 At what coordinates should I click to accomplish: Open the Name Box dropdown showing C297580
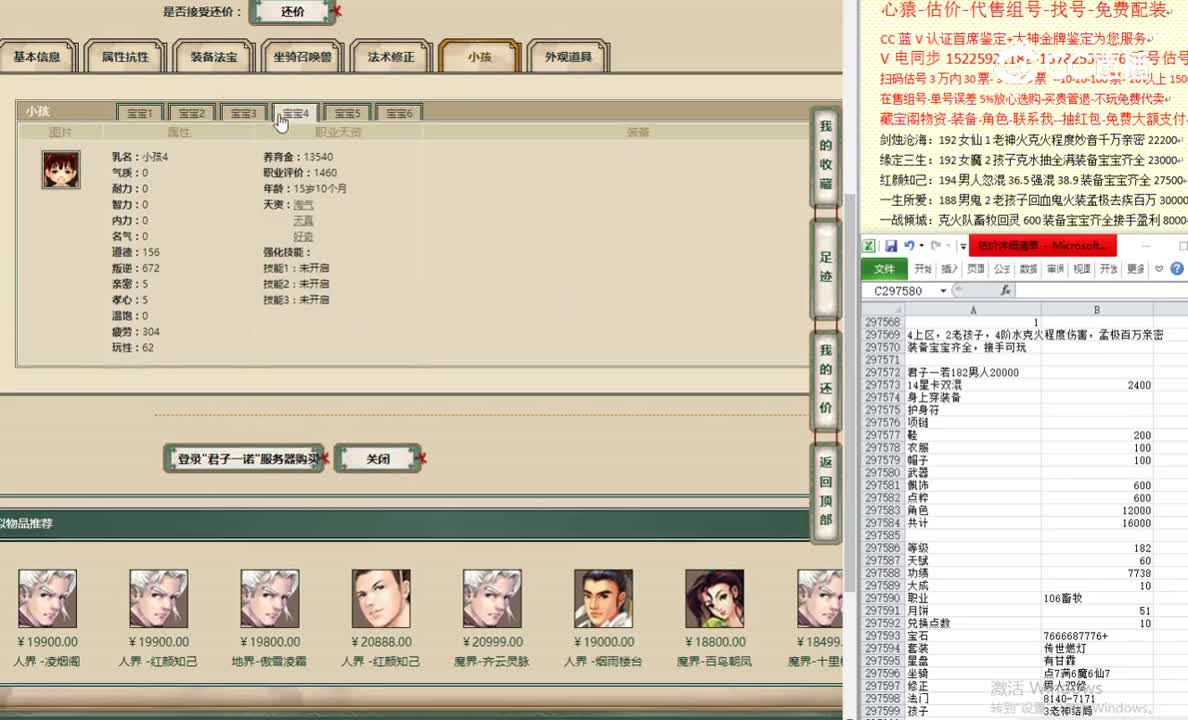tap(941, 290)
